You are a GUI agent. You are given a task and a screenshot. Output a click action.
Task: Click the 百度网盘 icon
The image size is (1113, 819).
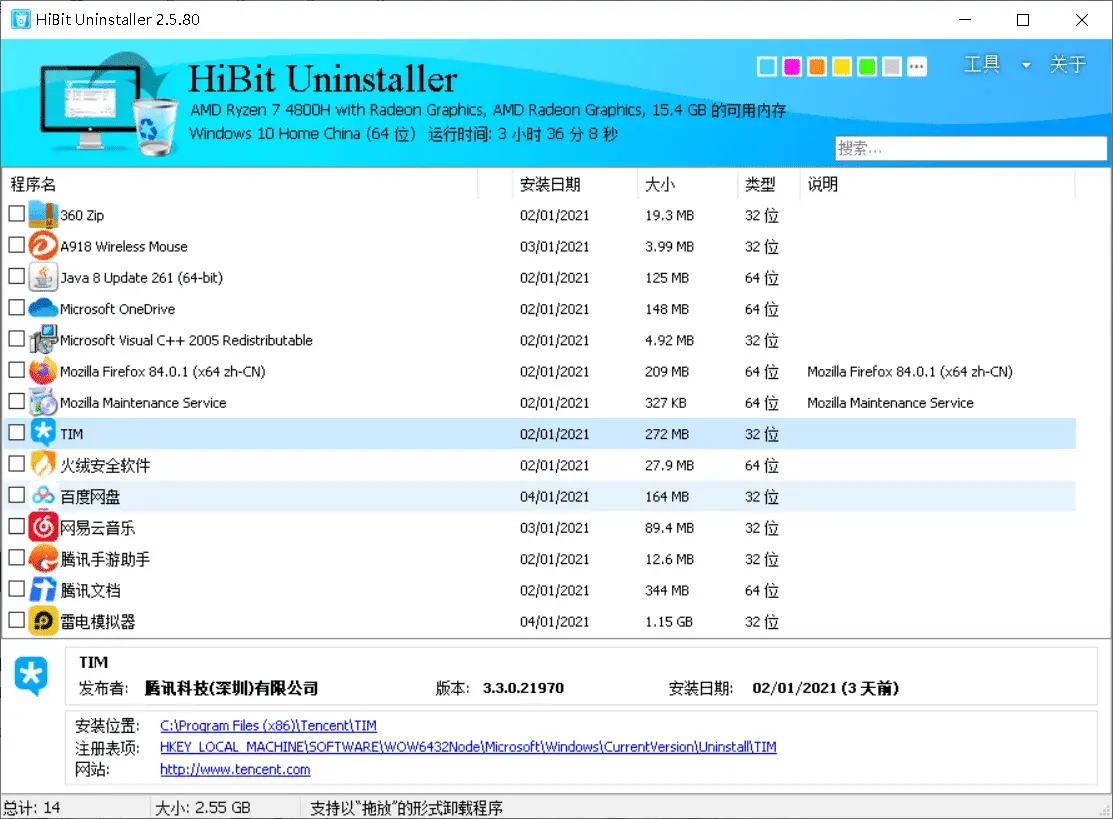pyautogui.click(x=43, y=495)
